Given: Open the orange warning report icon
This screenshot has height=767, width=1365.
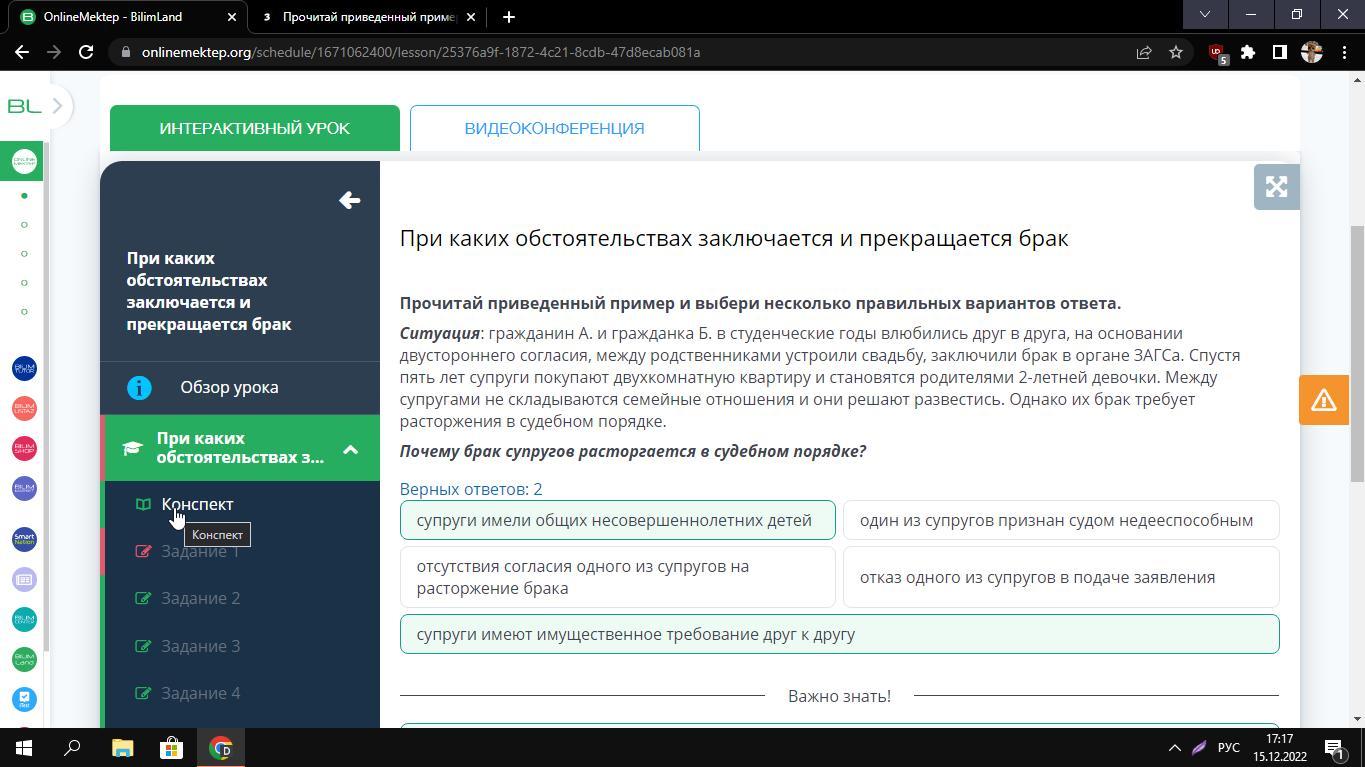Looking at the screenshot, I should coord(1324,400).
